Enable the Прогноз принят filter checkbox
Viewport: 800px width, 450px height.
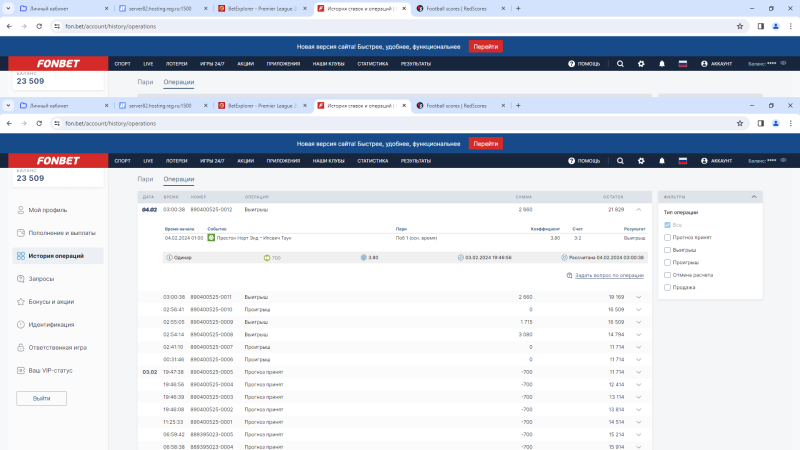tap(668, 237)
